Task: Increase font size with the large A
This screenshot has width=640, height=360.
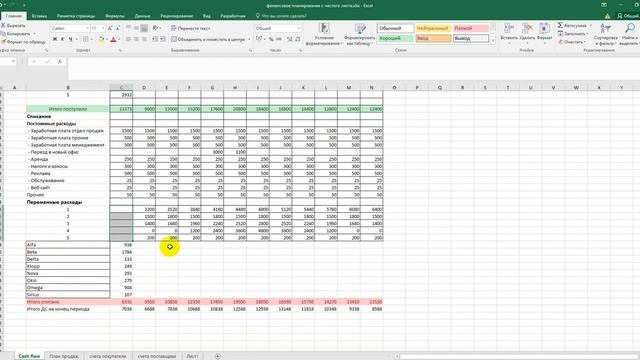Action: click(x=110, y=28)
